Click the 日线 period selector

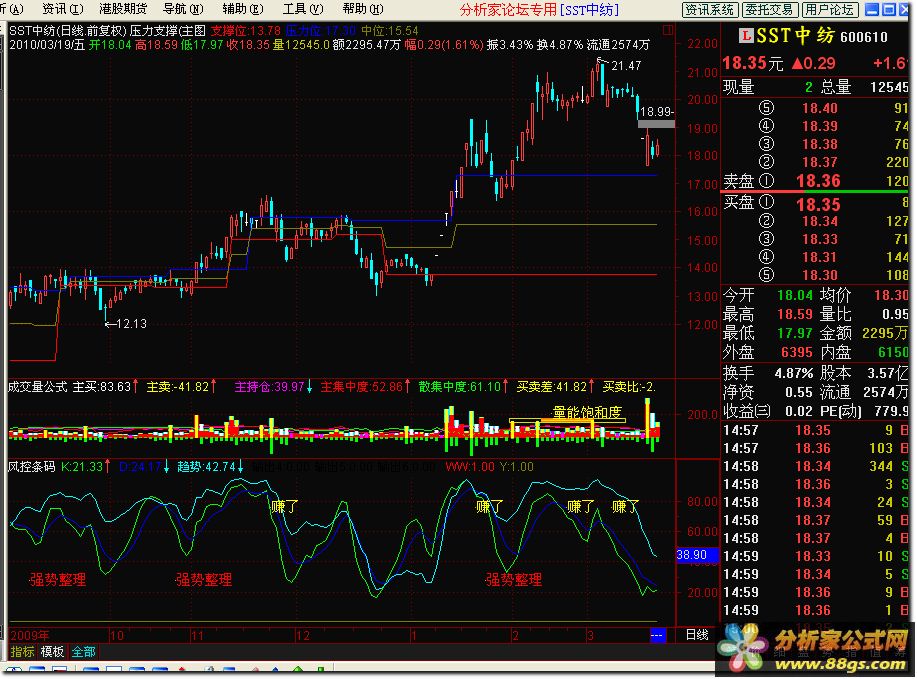click(697, 635)
